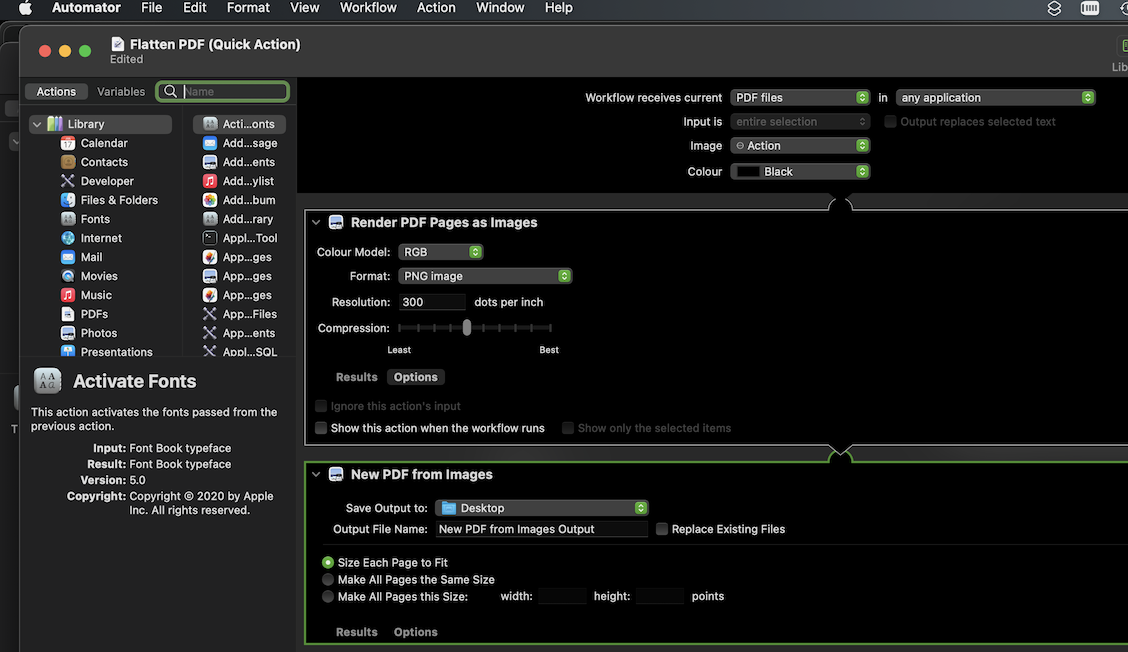Switch to the Variables tab

(121, 91)
